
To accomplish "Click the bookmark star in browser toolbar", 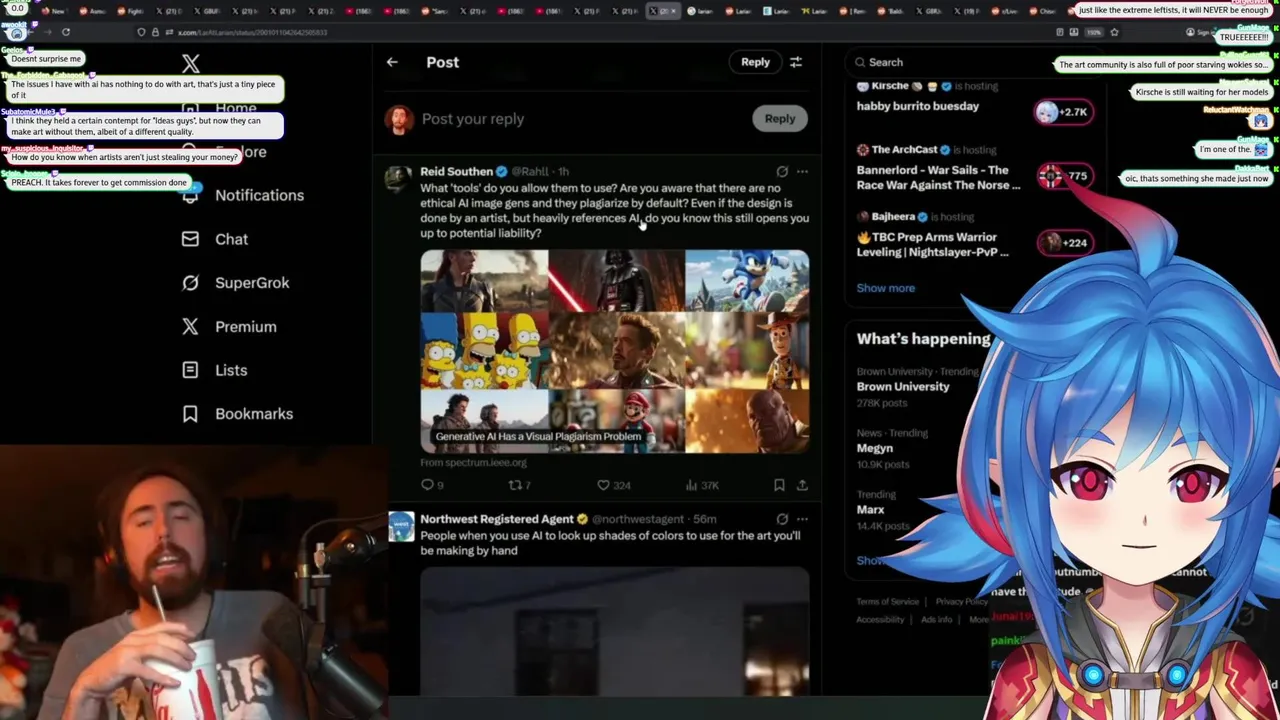I will pos(1114,32).
